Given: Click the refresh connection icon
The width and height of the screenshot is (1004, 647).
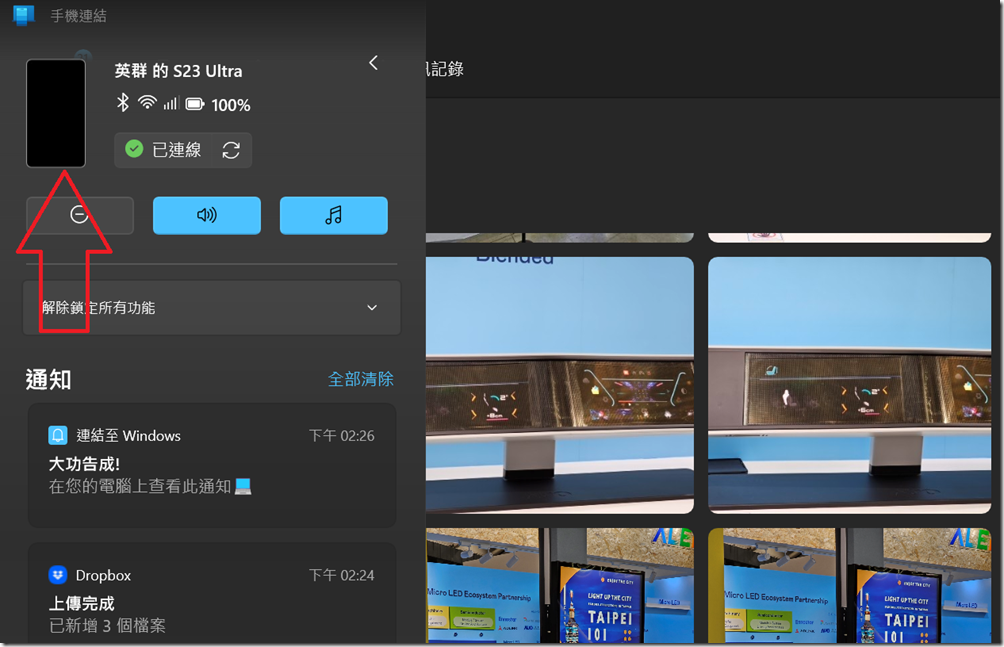Looking at the screenshot, I should pyautogui.click(x=231, y=151).
